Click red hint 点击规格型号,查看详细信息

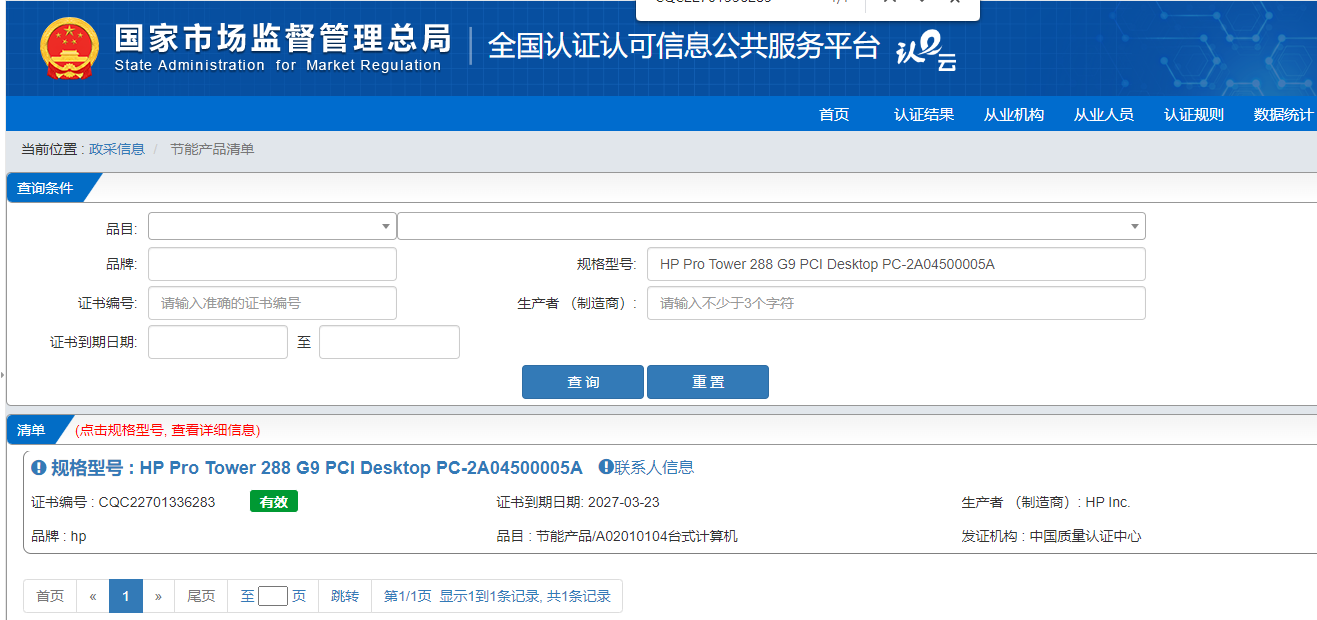click(168, 430)
